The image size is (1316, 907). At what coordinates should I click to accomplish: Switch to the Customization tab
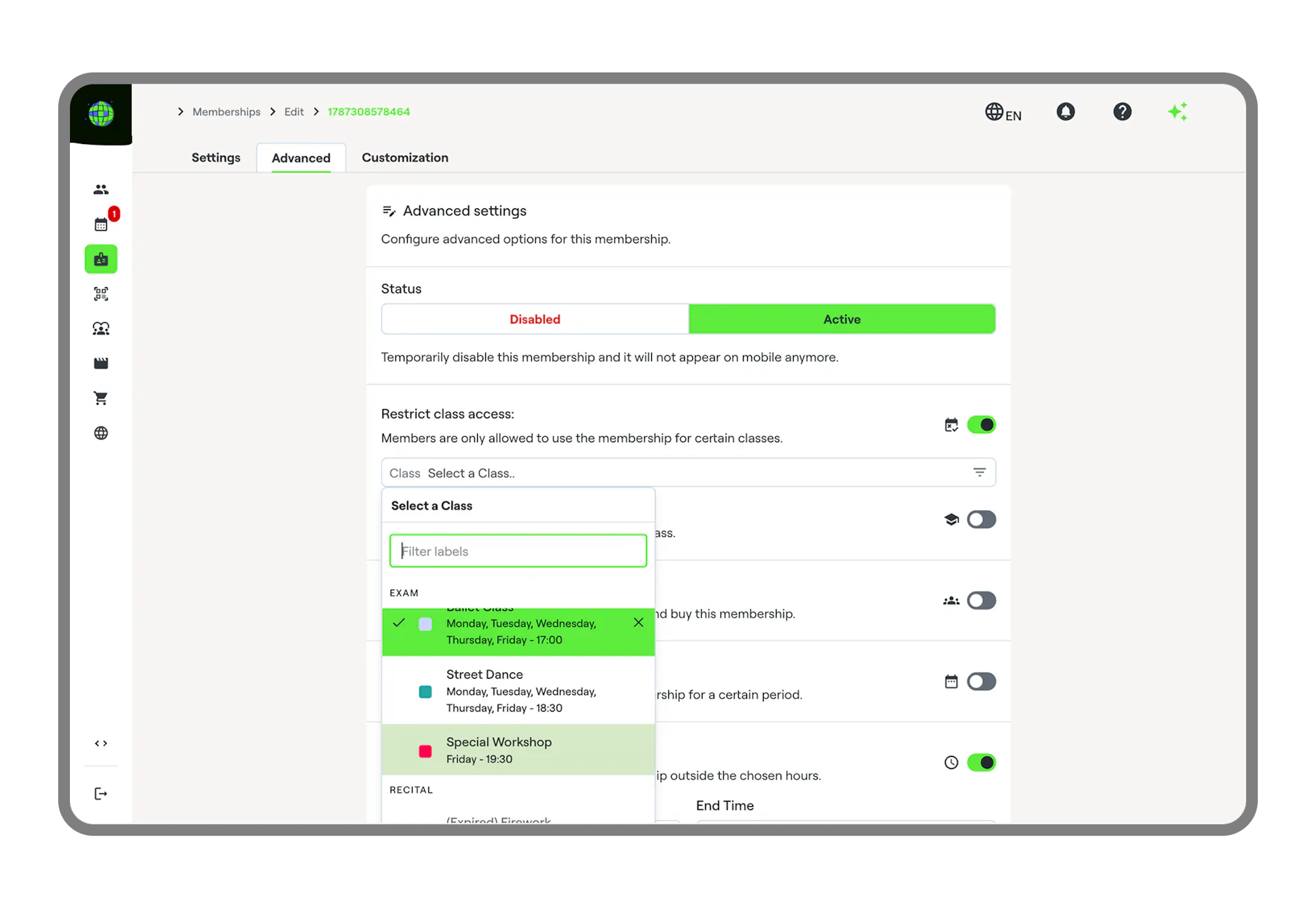(x=405, y=158)
